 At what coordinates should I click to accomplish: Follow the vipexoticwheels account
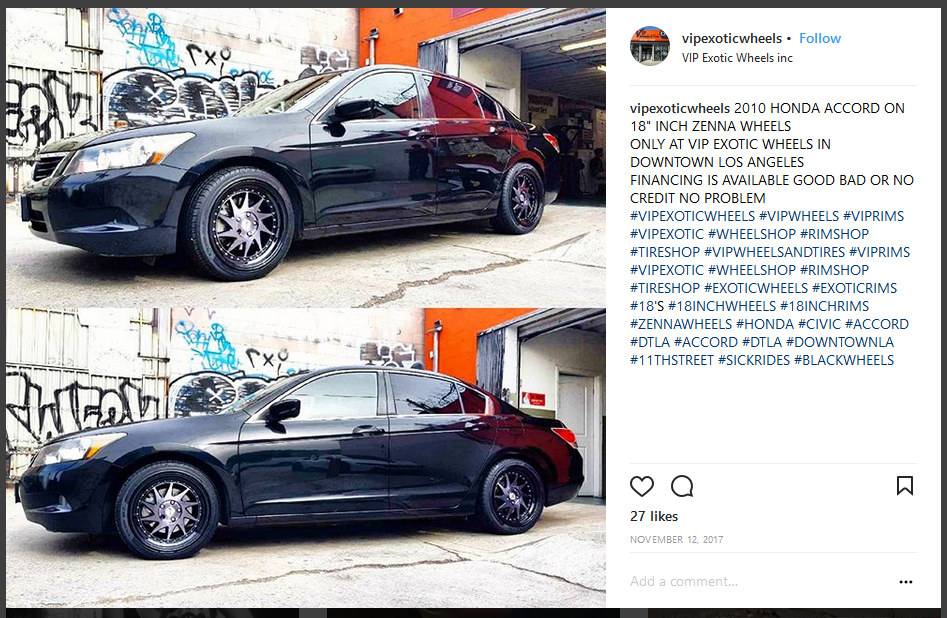coord(820,38)
